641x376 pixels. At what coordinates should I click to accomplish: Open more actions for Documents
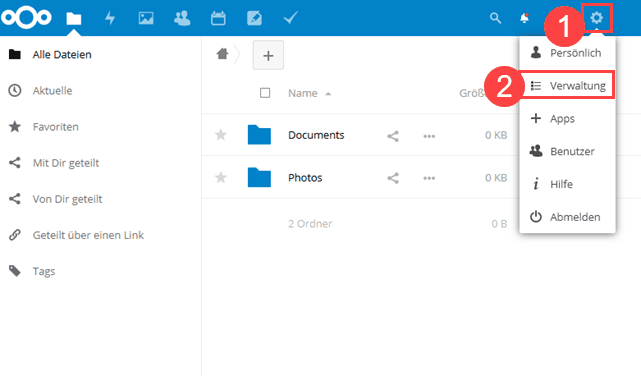(x=429, y=136)
